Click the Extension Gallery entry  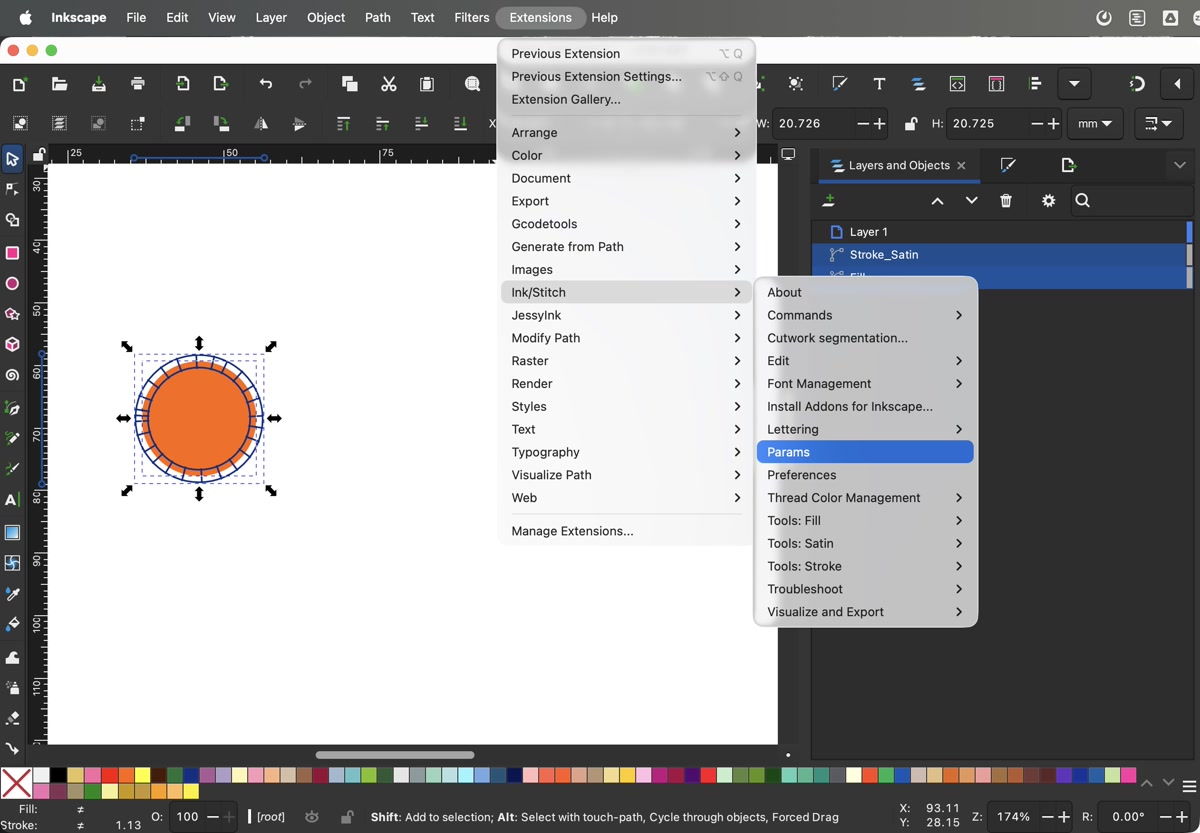(x=625, y=99)
